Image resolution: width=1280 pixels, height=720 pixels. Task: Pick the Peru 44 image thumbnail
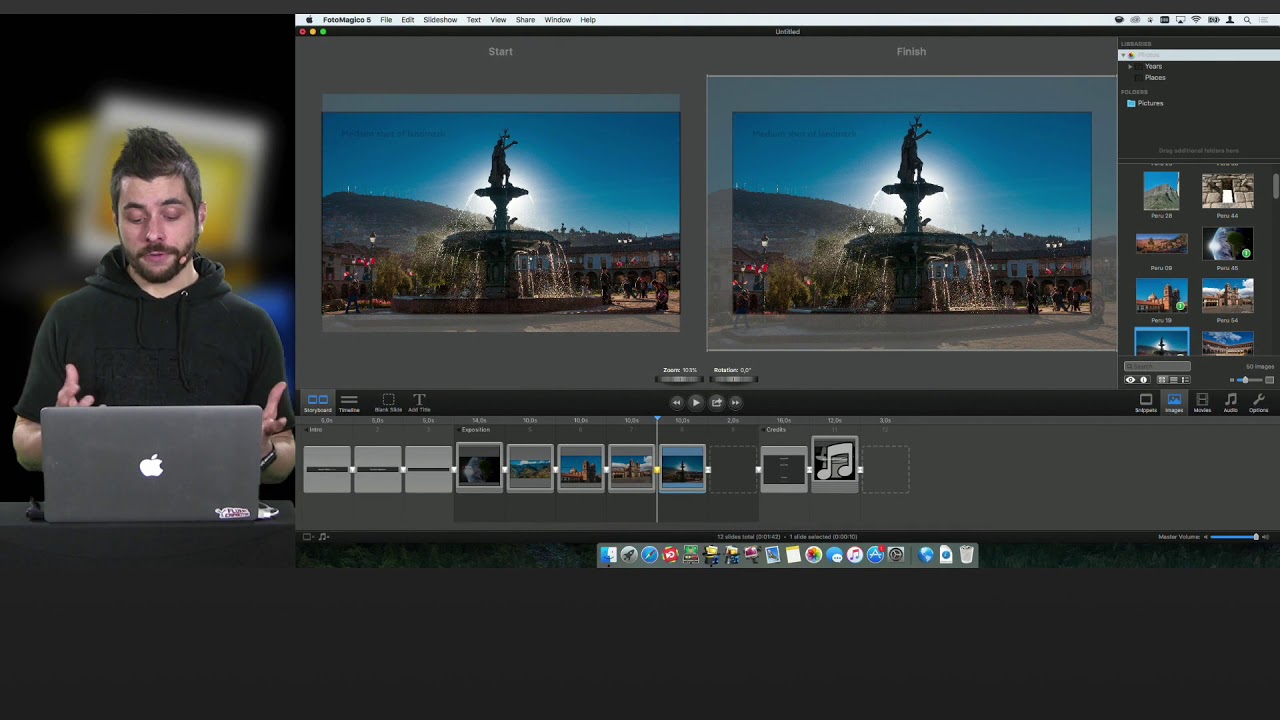(x=1227, y=190)
